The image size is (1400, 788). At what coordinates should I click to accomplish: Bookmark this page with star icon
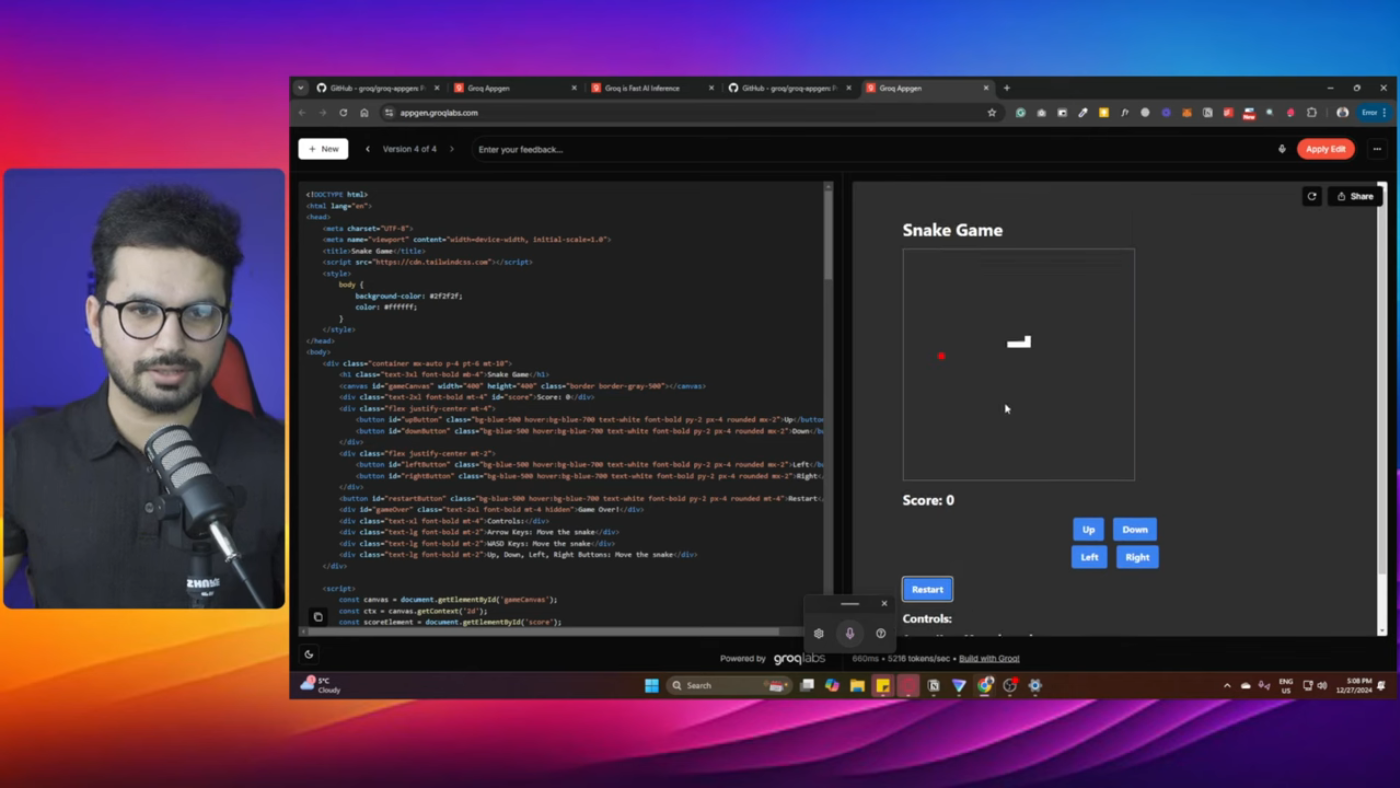tap(992, 113)
